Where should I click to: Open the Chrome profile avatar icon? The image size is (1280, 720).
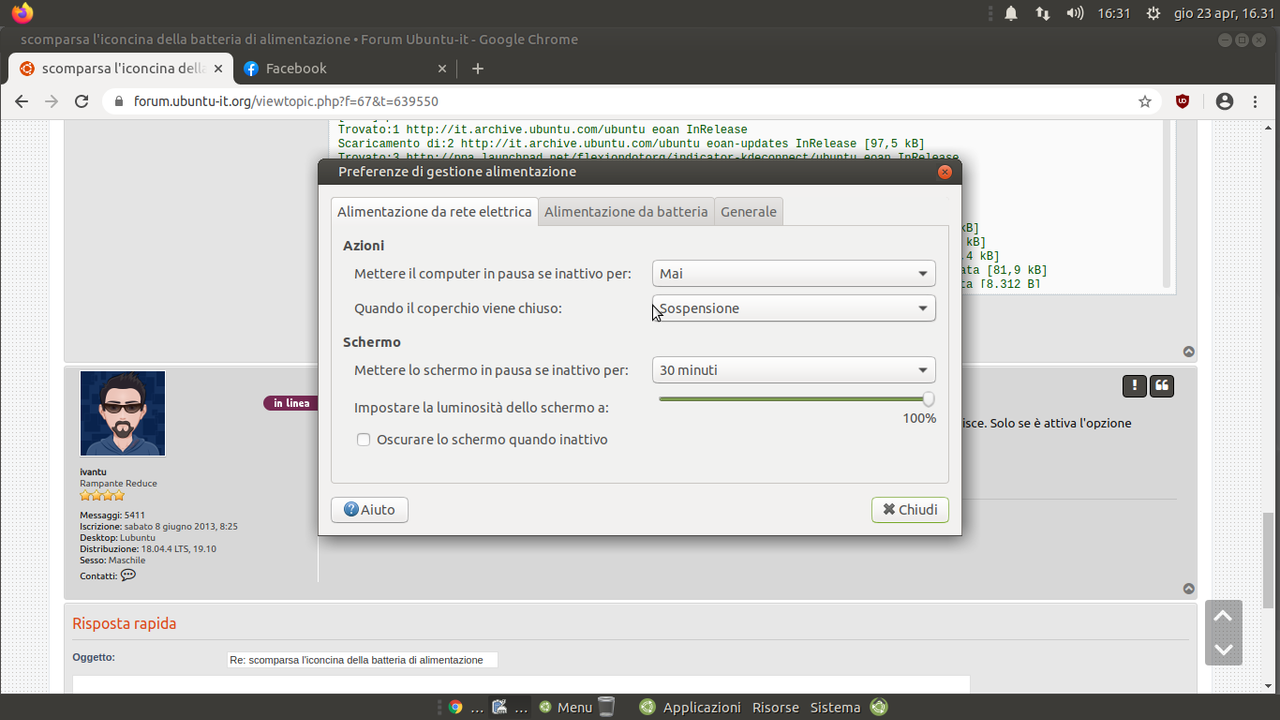coord(1225,101)
